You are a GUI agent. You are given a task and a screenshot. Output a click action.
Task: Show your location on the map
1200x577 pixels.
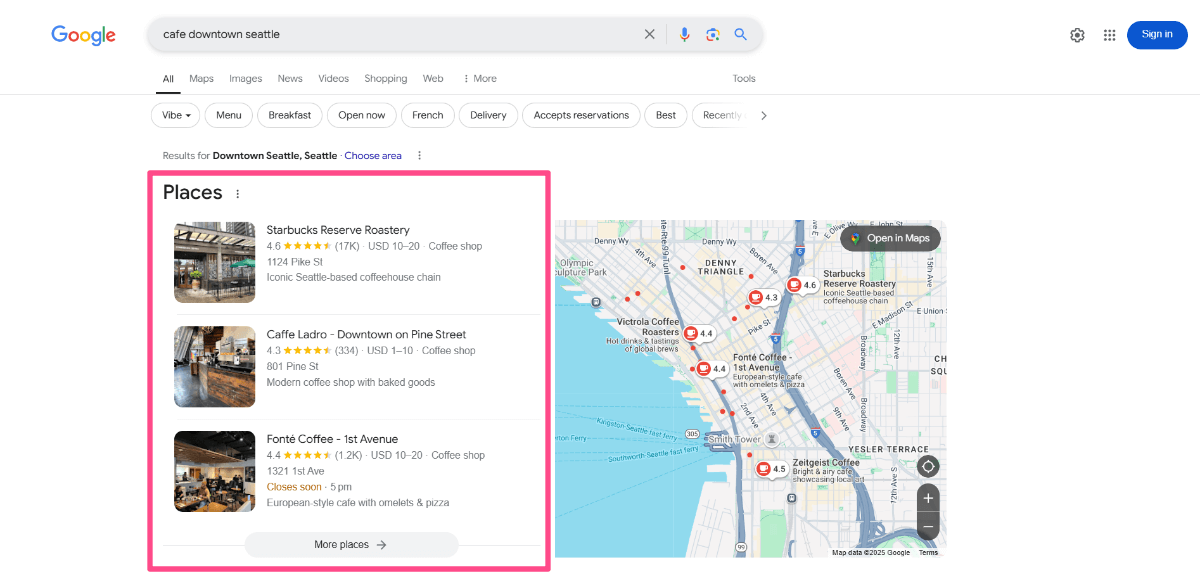pos(928,467)
